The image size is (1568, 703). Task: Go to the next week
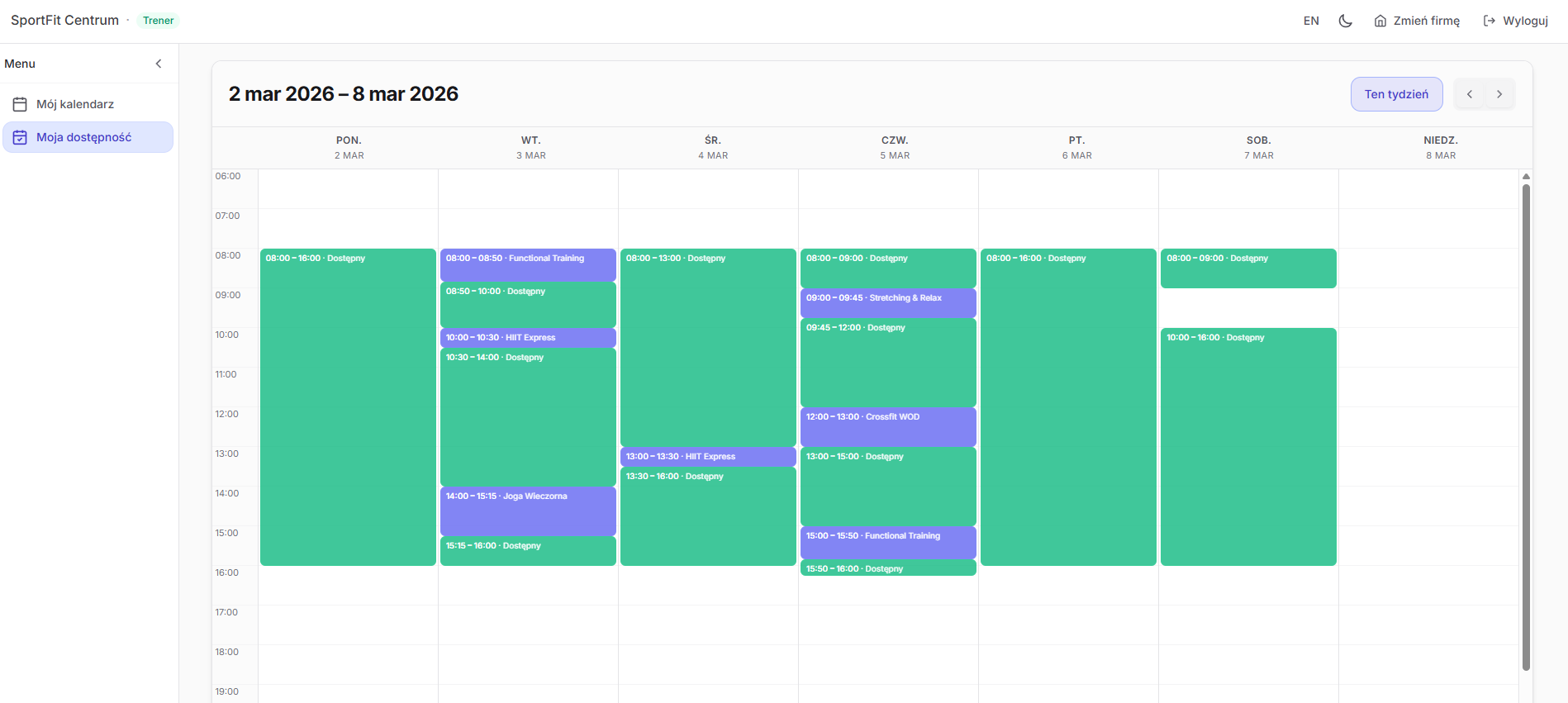1499,94
